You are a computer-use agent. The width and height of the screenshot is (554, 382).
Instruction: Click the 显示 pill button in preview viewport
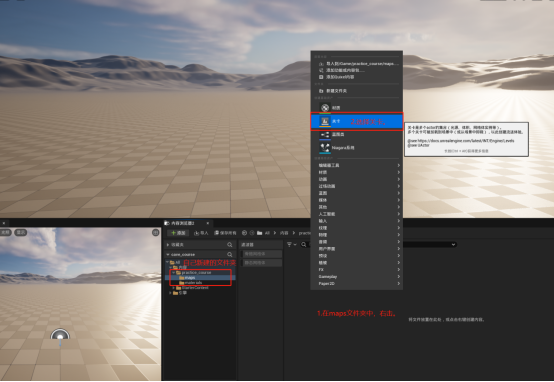[x=20, y=233]
